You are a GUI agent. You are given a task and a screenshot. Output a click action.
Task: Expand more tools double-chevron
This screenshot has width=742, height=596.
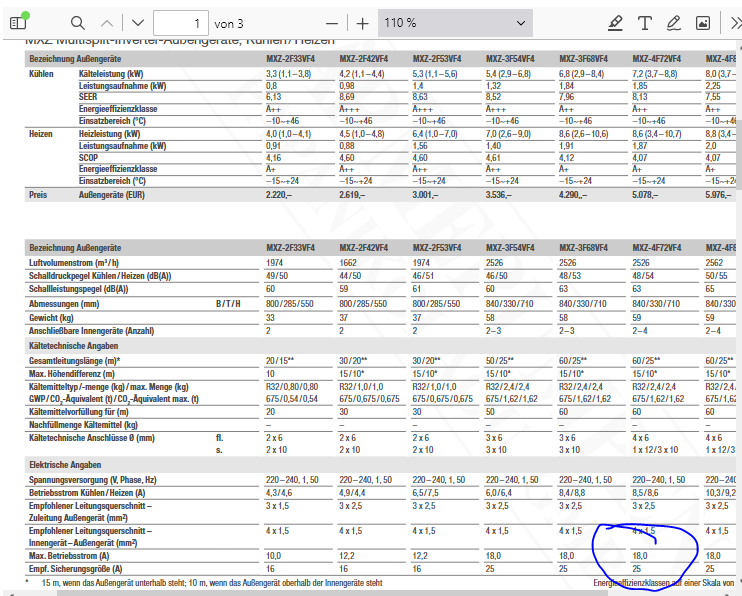click(x=736, y=23)
